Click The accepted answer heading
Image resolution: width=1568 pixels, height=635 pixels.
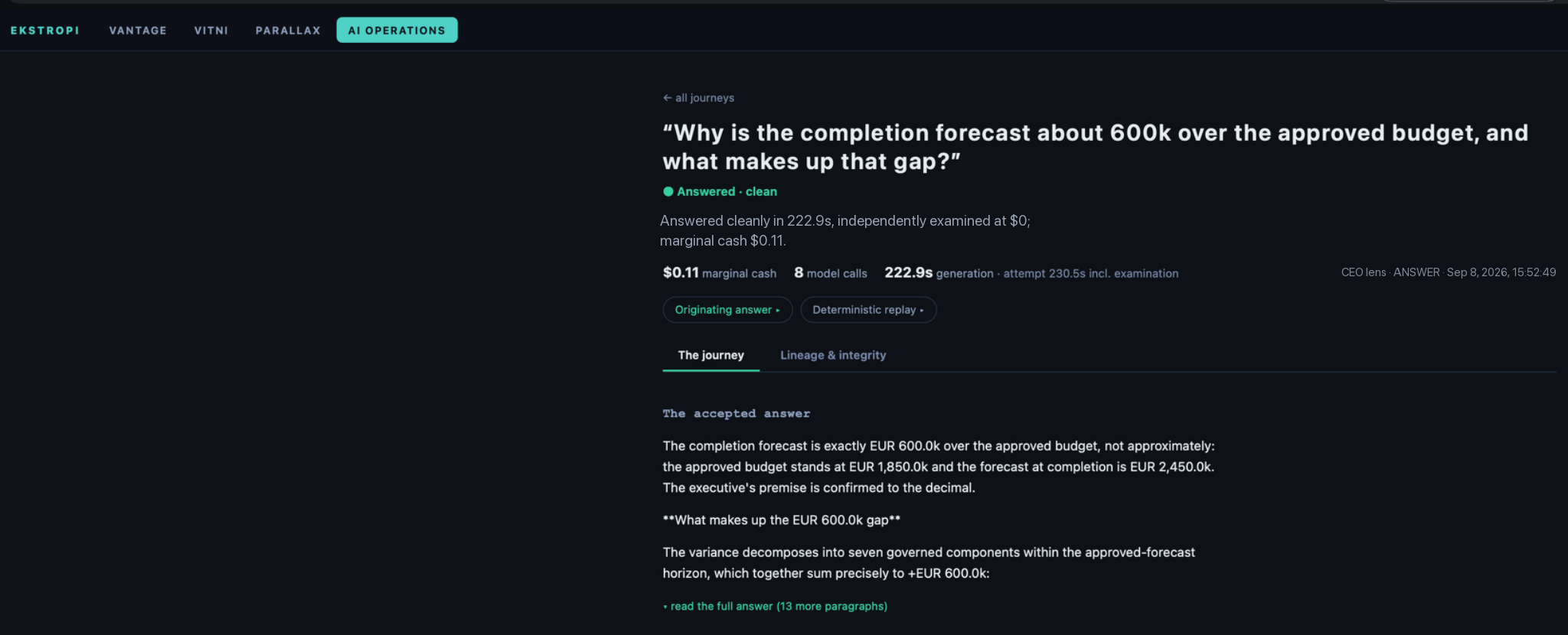(x=737, y=413)
